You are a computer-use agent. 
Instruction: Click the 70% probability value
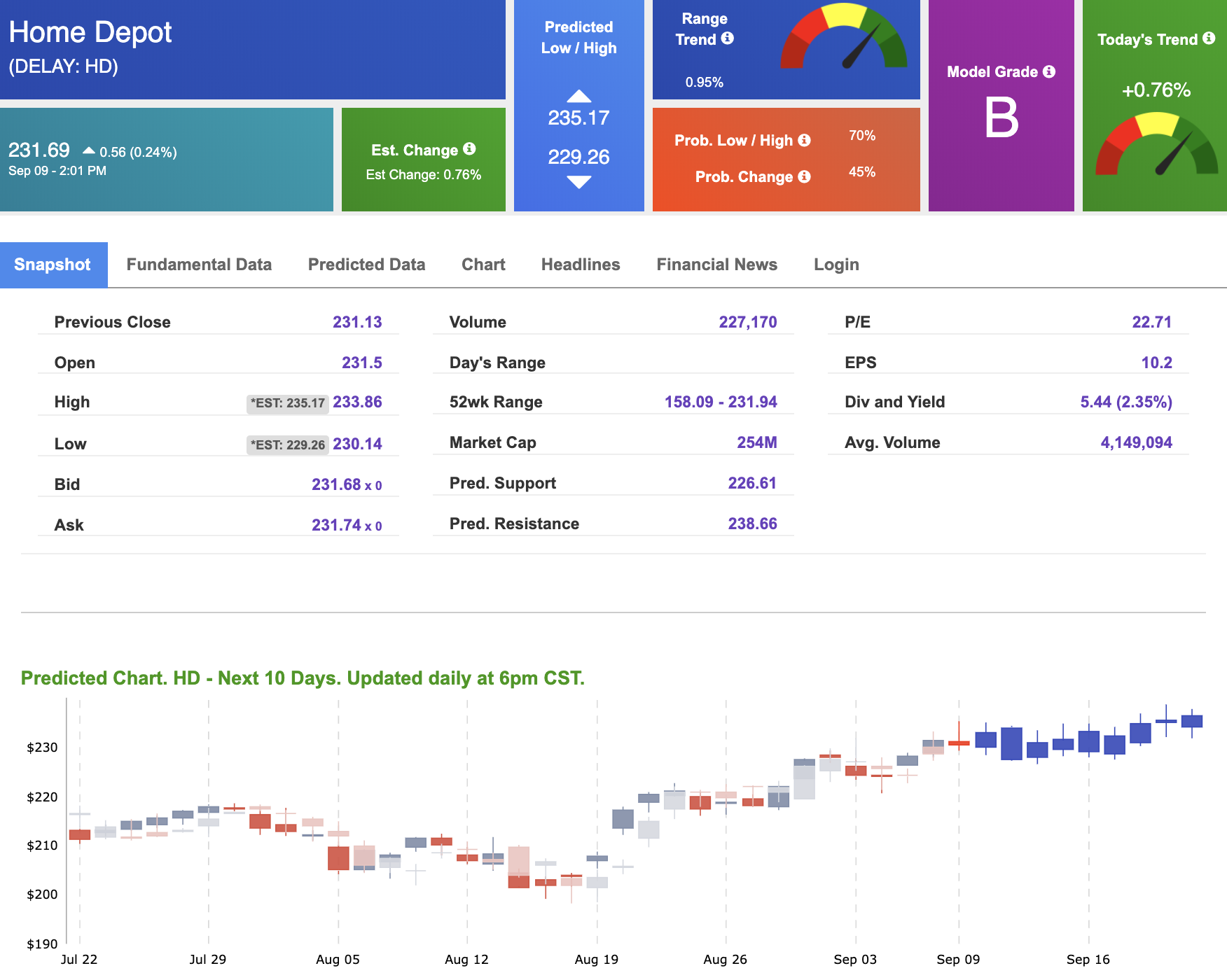tap(862, 135)
